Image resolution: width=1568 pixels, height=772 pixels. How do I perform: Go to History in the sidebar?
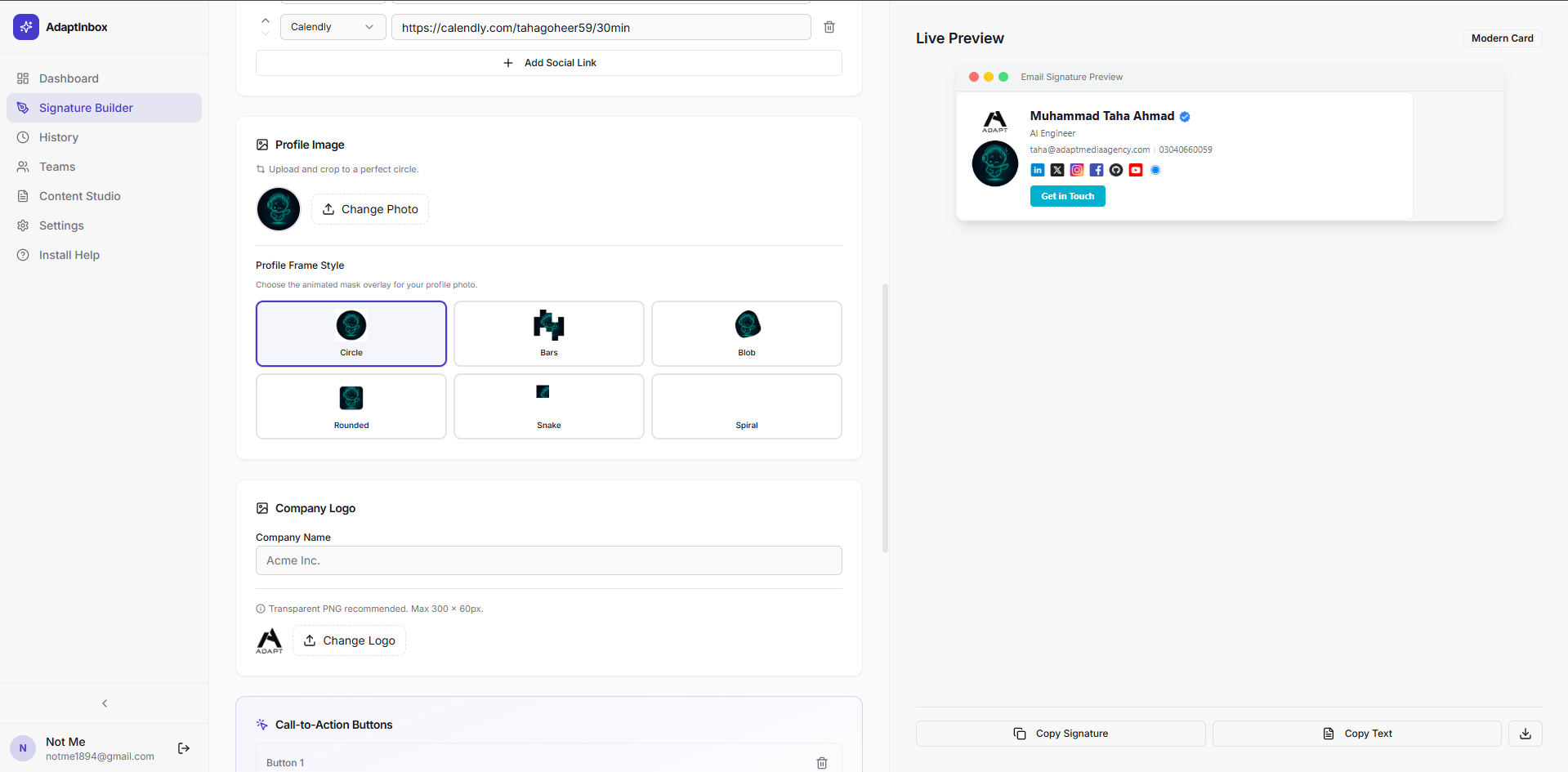tap(104, 137)
